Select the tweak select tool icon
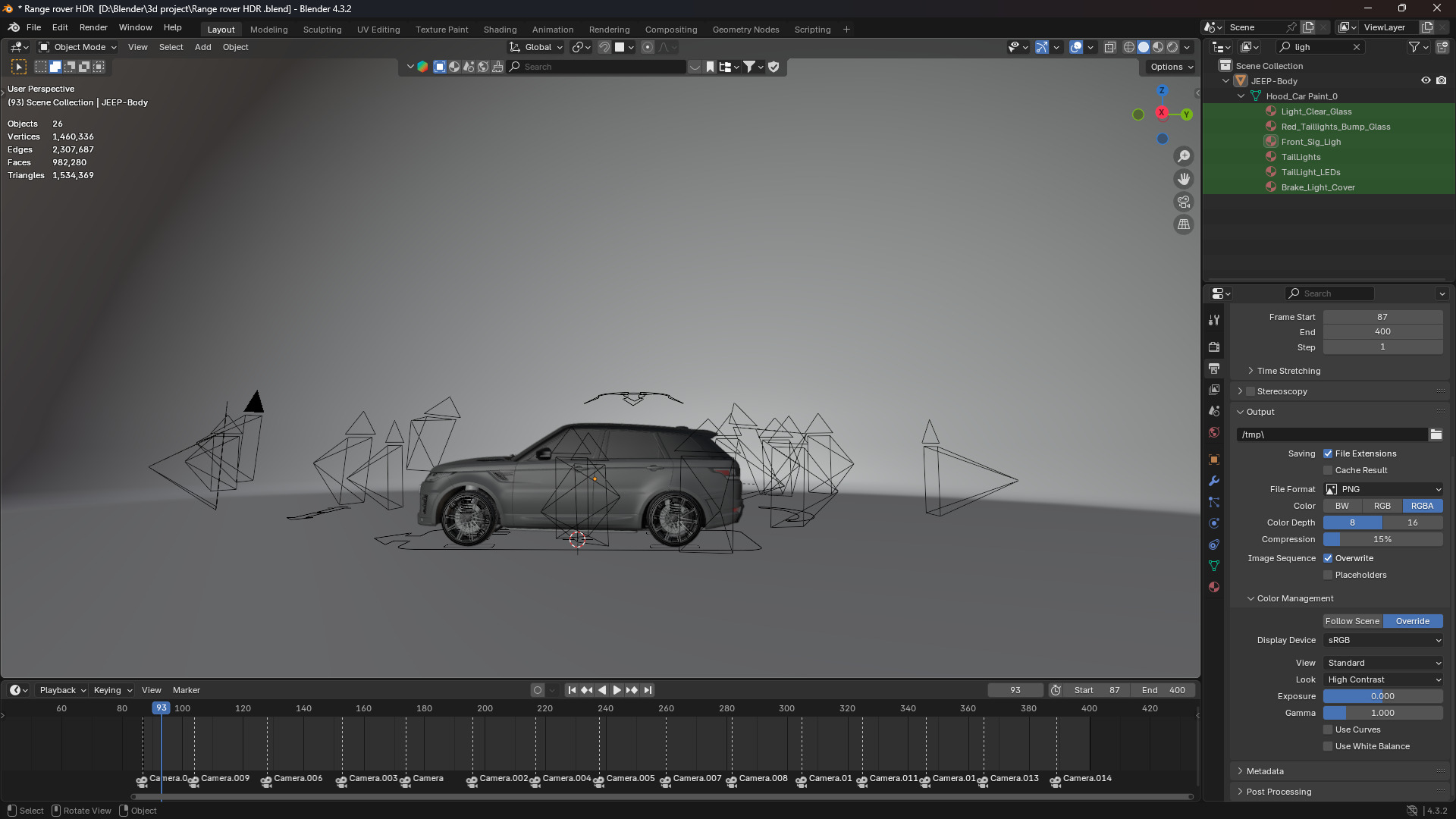Viewport: 1456px width, 819px height. pos(19,67)
